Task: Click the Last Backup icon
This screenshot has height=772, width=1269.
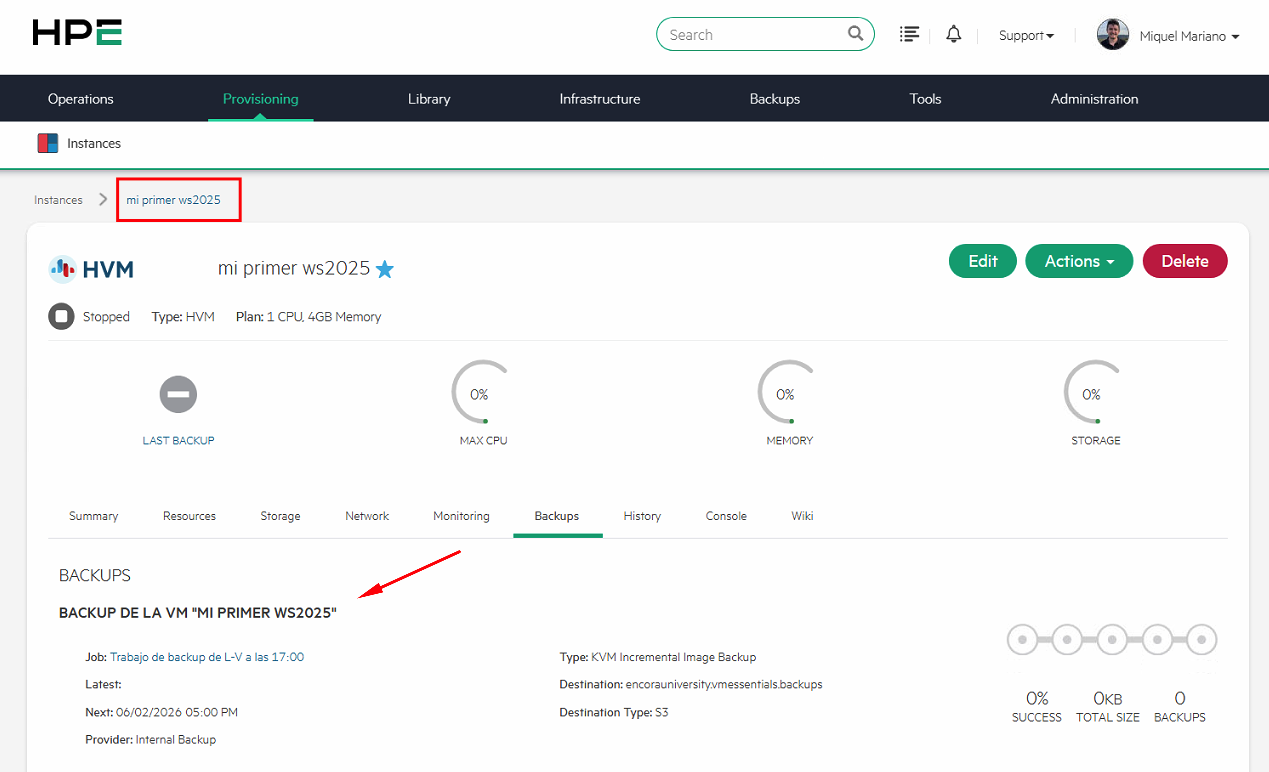Action: [178, 394]
